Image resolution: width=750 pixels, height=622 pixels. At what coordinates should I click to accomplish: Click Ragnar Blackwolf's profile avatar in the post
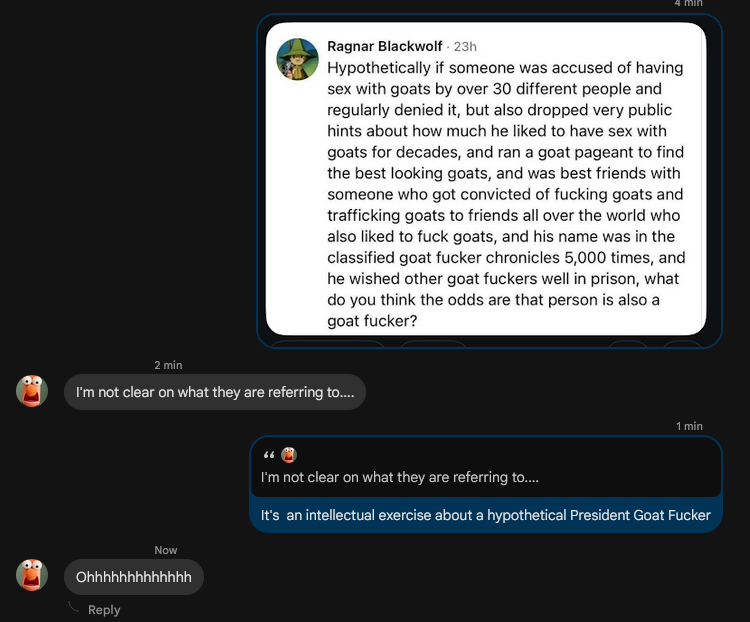coord(297,59)
